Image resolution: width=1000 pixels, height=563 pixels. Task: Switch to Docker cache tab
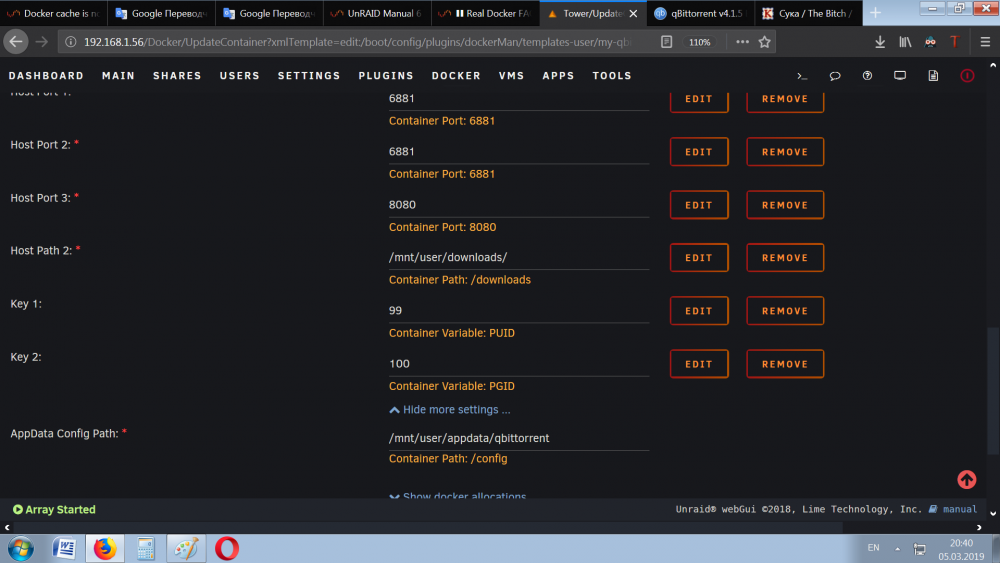pyautogui.click(x=54, y=13)
